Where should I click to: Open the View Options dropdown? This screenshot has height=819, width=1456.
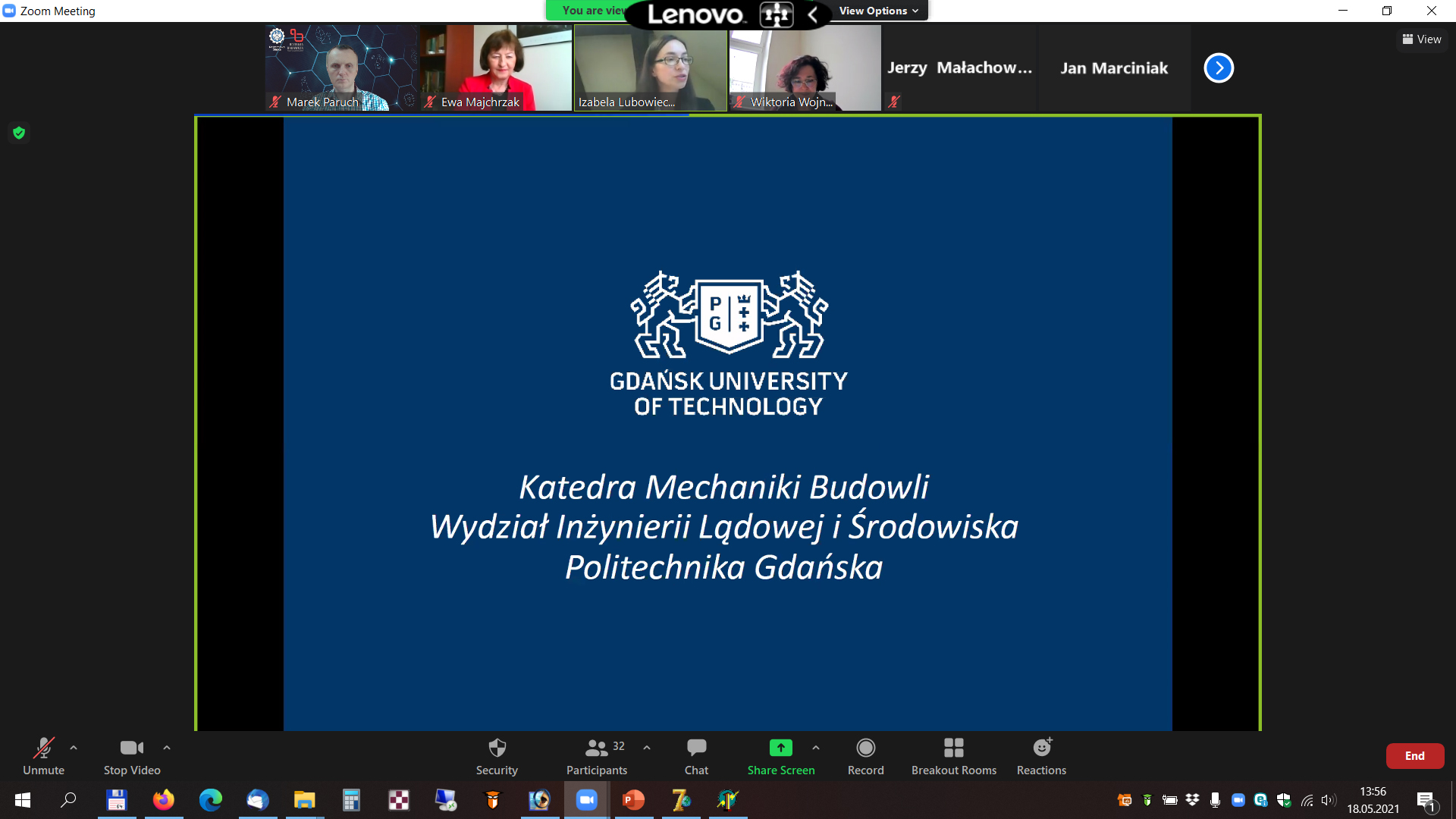(x=879, y=11)
